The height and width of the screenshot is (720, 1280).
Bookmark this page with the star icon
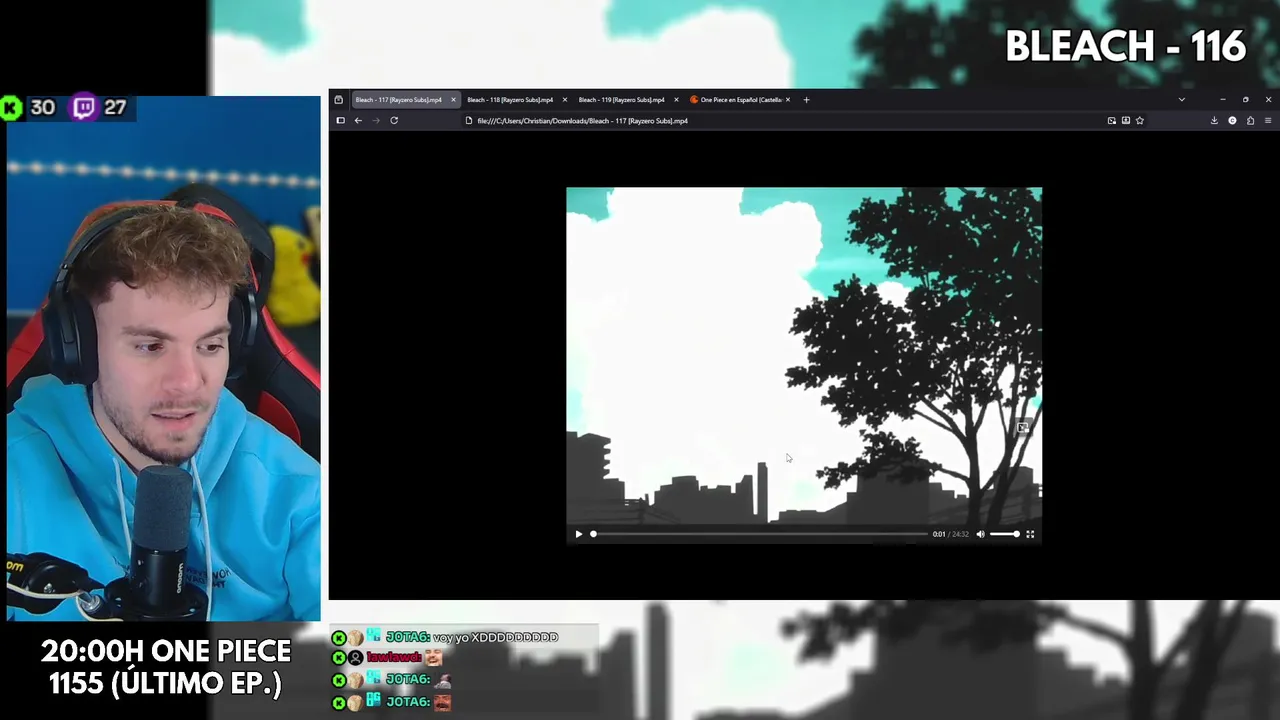pyautogui.click(x=1139, y=121)
